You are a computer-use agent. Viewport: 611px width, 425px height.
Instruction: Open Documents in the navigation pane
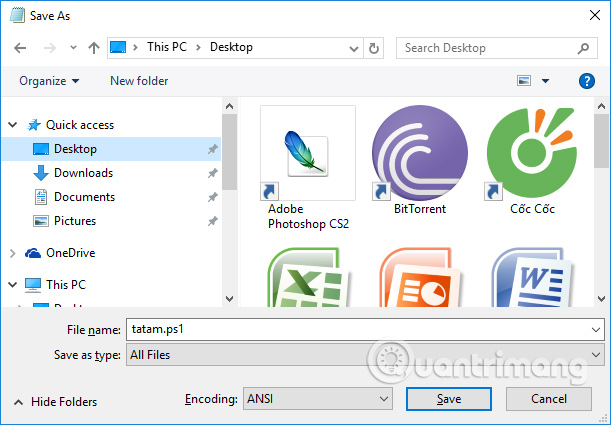84,197
